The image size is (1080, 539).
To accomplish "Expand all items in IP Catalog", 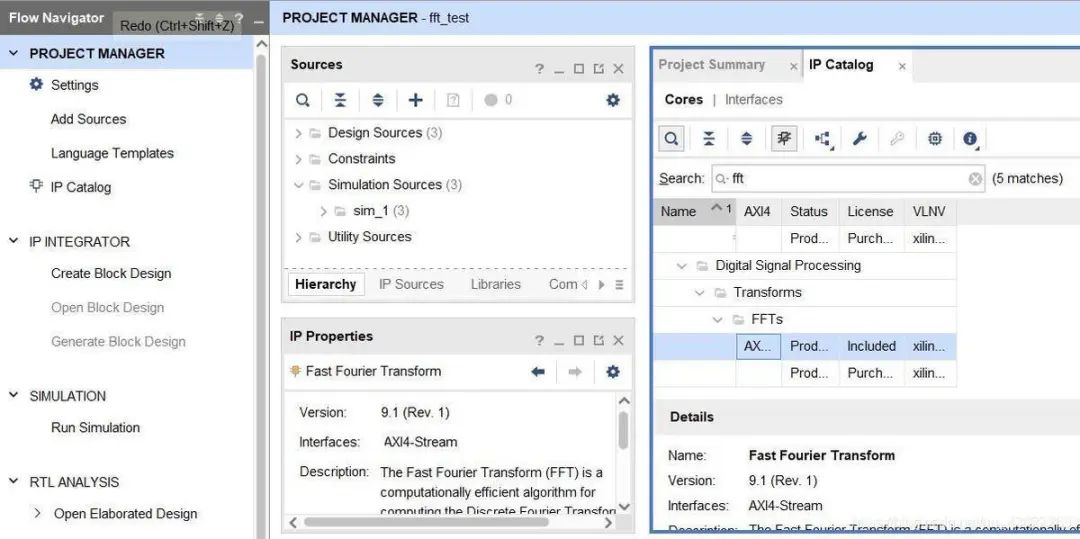I will click(x=746, y=139).
